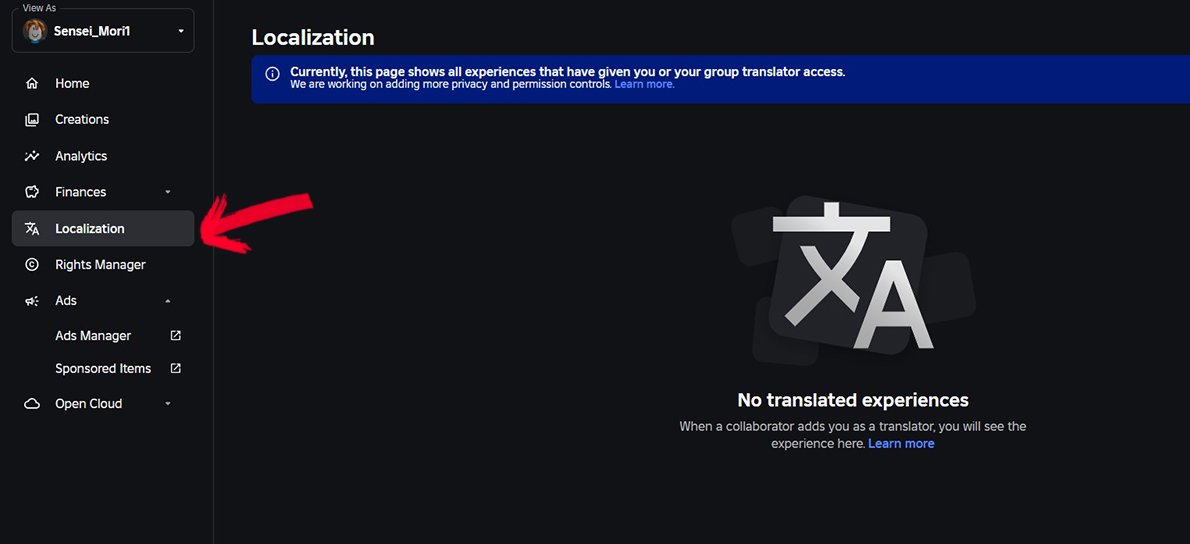Click the info icon in blue banner
1190x544 pixels.
click(272, 74)
